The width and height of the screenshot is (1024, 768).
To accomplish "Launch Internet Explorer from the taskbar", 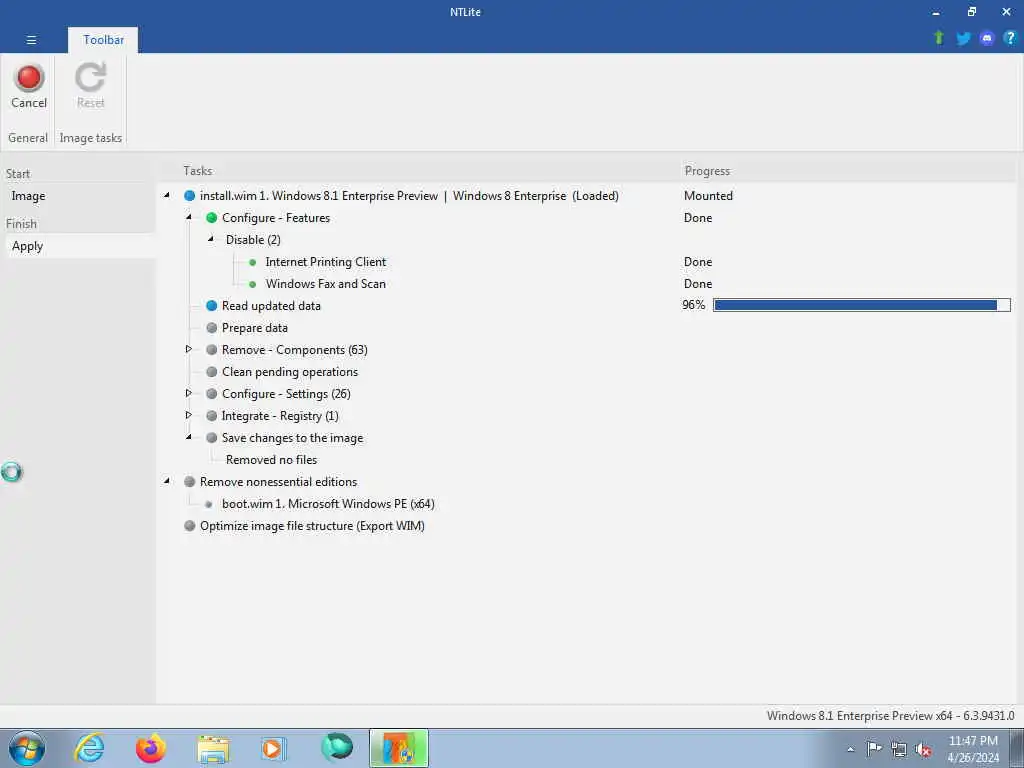I will point(89,748).
